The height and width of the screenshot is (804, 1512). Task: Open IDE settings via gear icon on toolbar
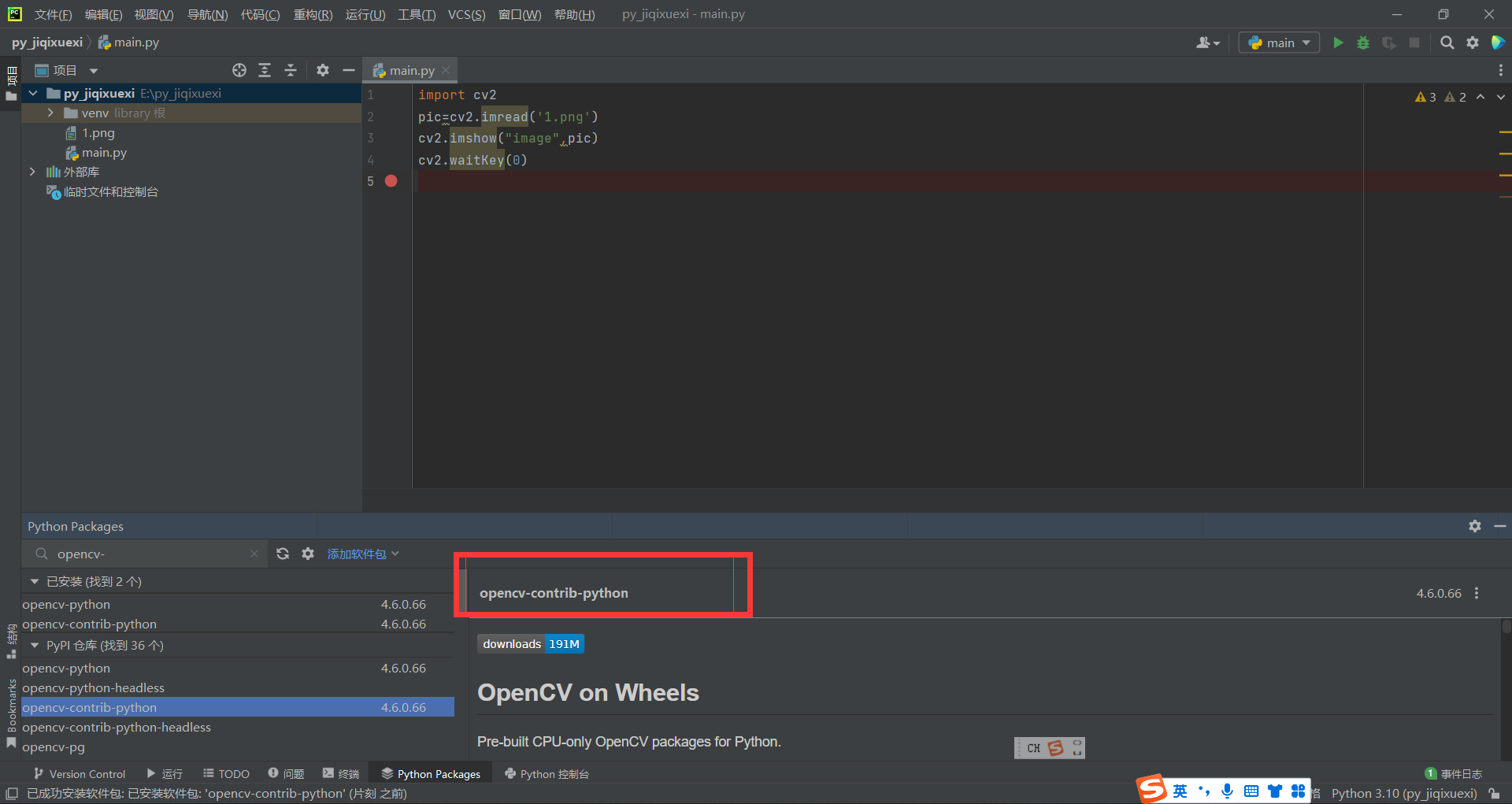(1473, 43)
